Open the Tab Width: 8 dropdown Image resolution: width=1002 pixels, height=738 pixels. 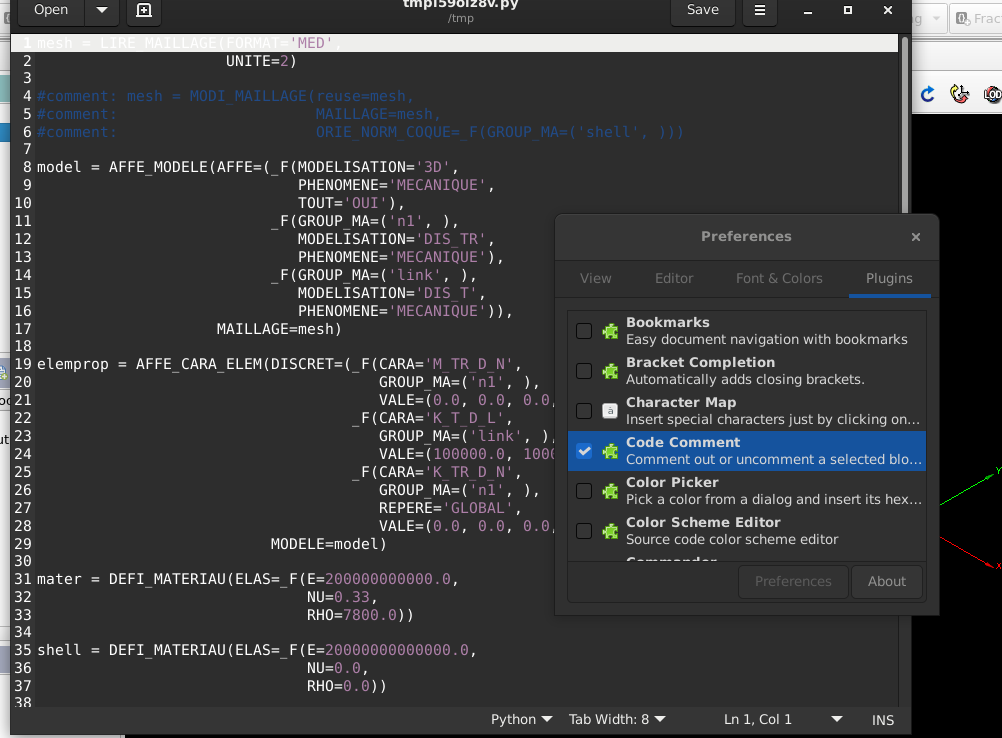point(617,719)
